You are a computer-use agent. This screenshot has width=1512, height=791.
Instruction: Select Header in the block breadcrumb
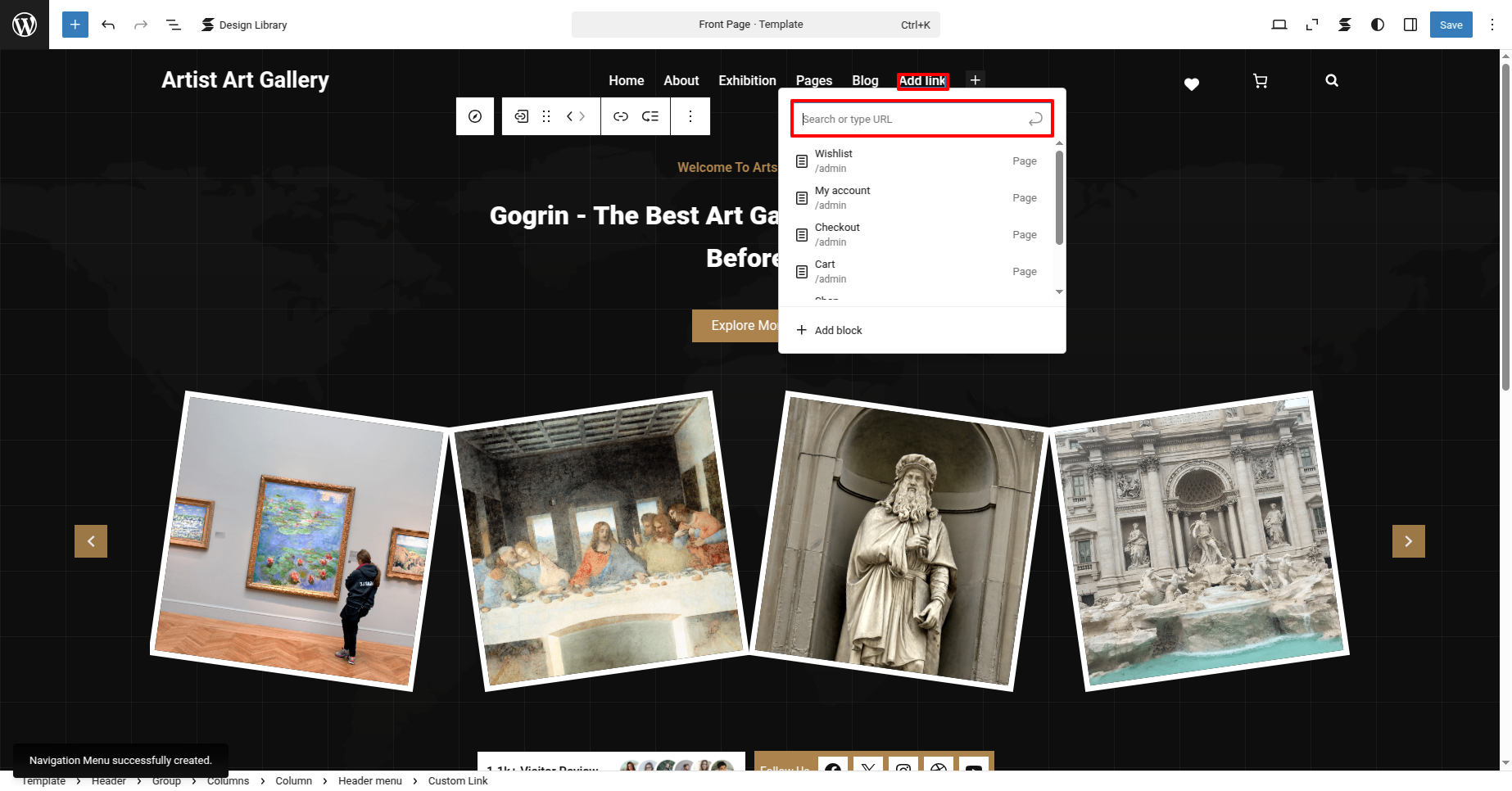tap(109, 781)
